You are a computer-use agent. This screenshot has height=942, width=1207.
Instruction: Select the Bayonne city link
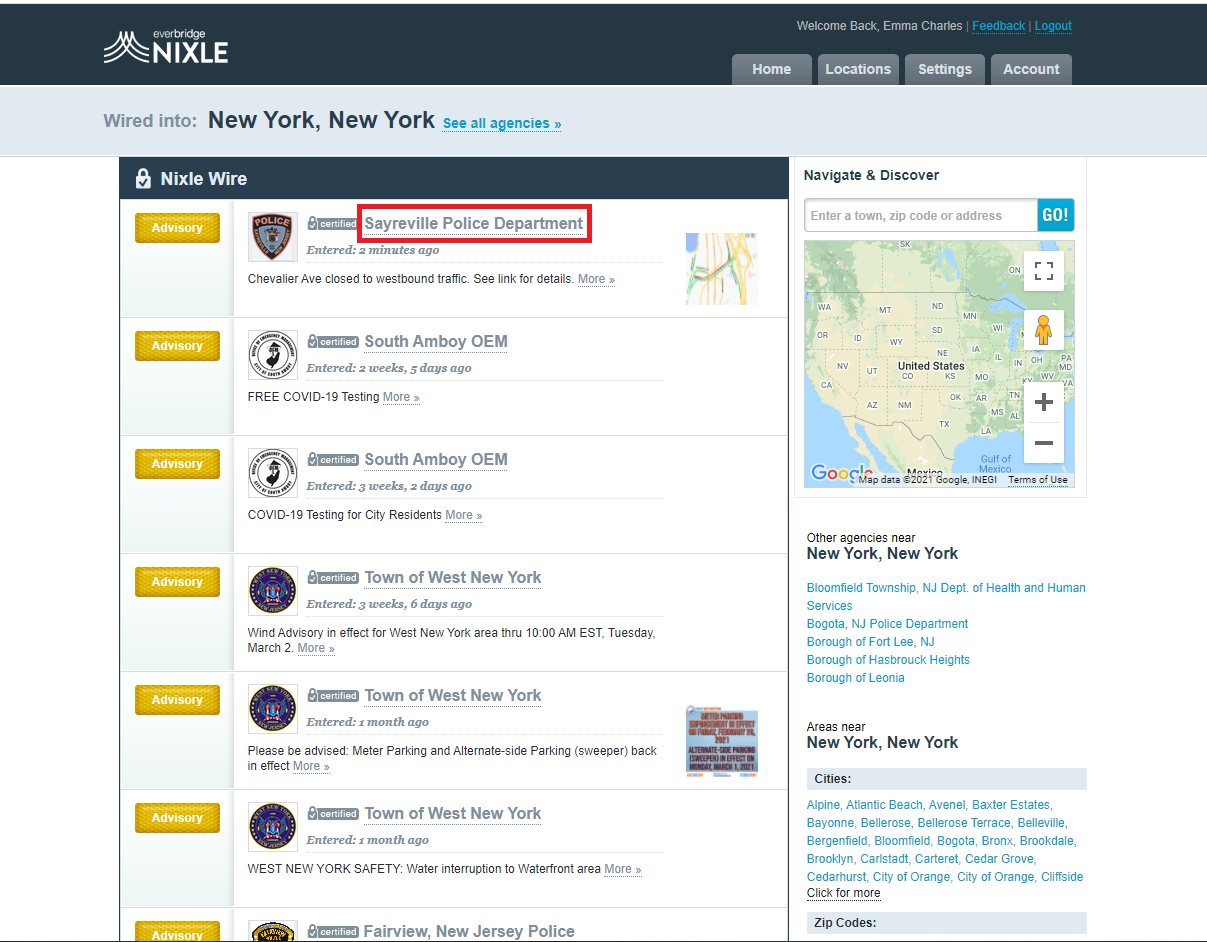pos(830,823)
